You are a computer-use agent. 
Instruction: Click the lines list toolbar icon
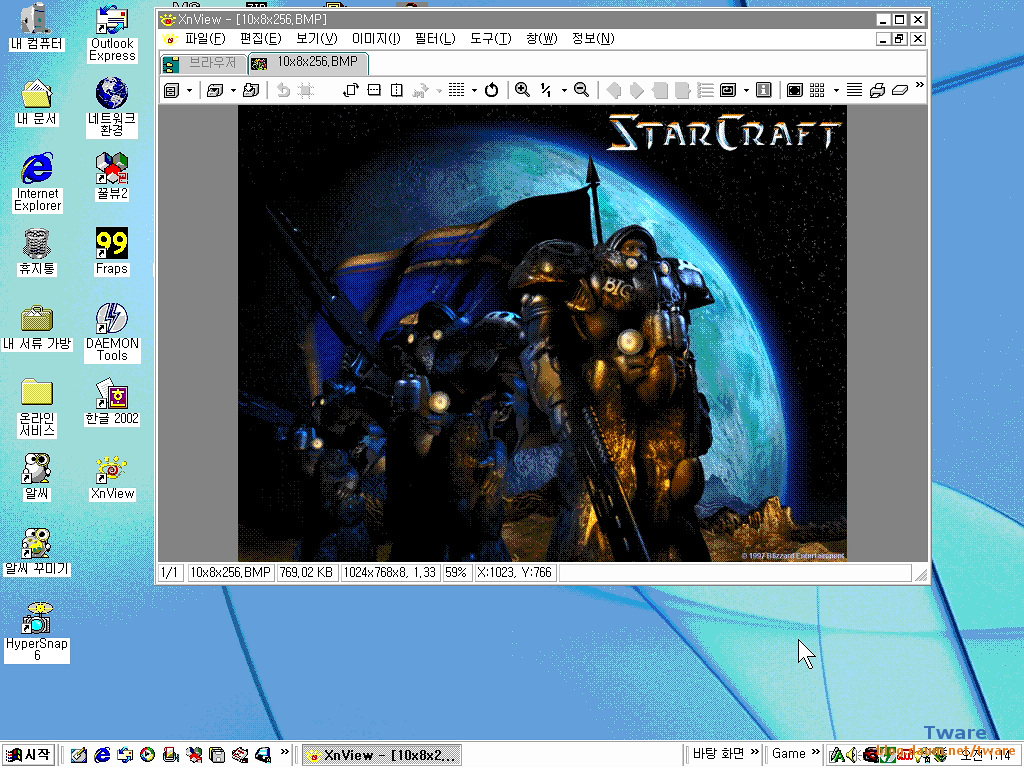tap(854, 90)
